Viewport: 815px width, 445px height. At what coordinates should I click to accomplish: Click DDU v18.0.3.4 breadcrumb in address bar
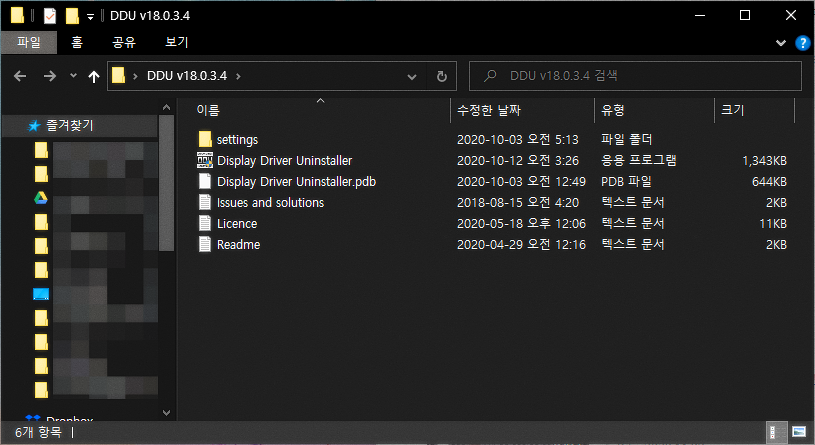(x=187, y=76)
